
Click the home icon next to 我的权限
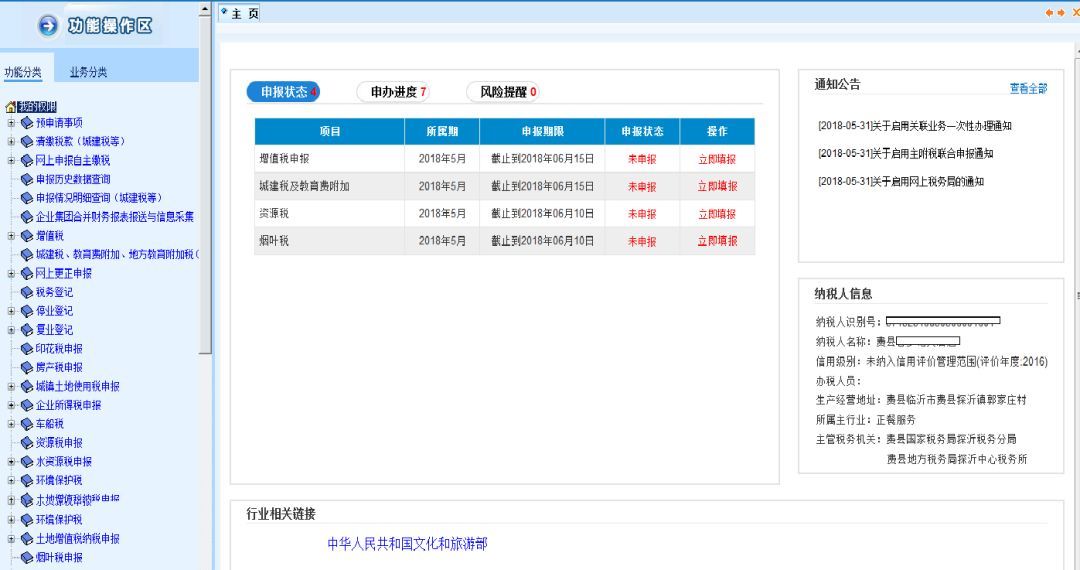coord(10,107)
